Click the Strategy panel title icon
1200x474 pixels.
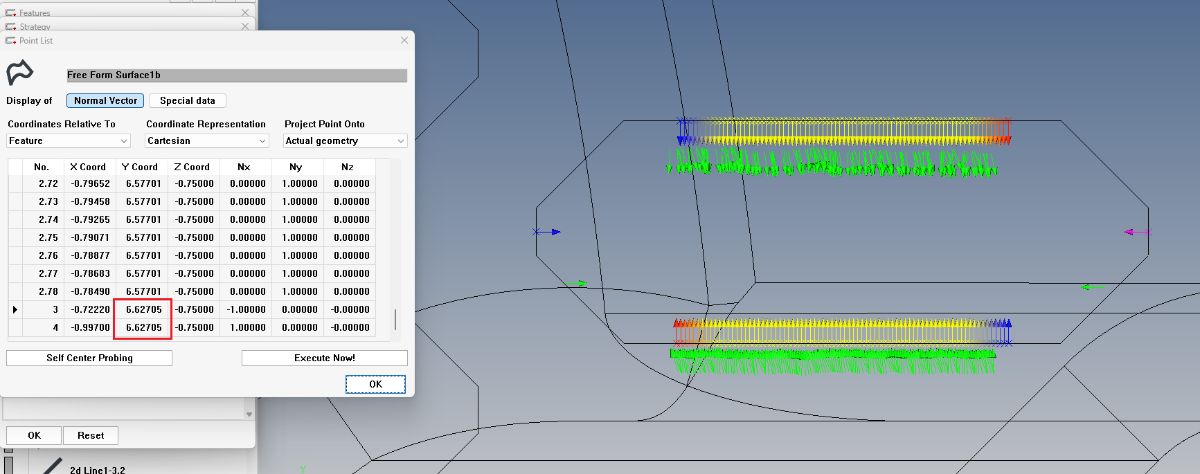(11, 27)
